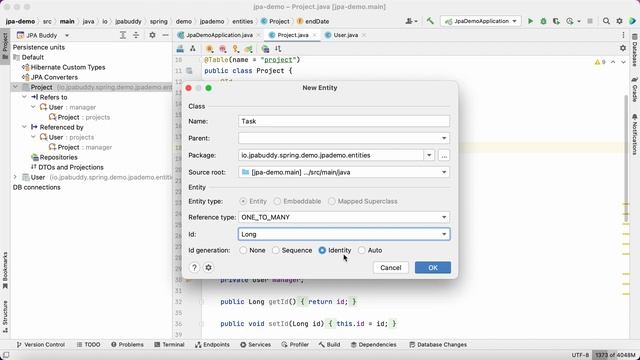Open the Notifications tool window
This screenshot has height=360, width=640.
click(635, 134)
